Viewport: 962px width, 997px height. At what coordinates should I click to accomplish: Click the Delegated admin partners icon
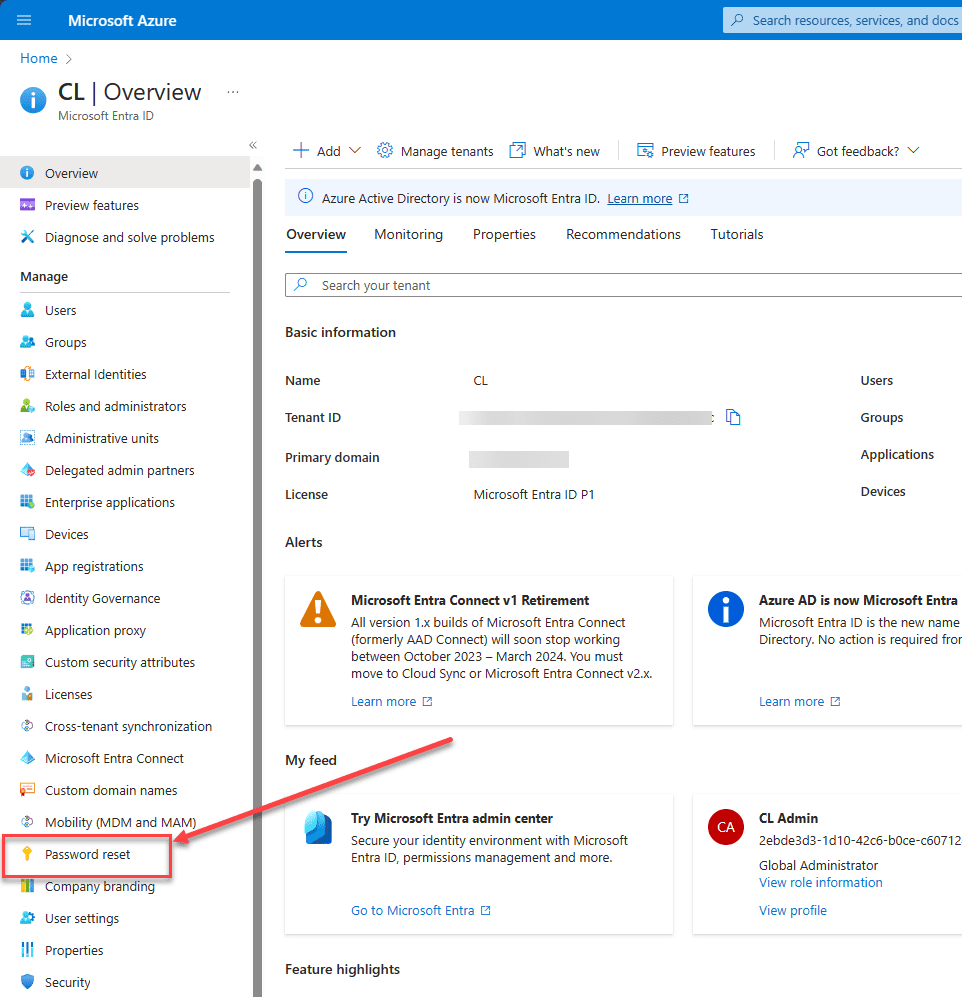[27, 470]
